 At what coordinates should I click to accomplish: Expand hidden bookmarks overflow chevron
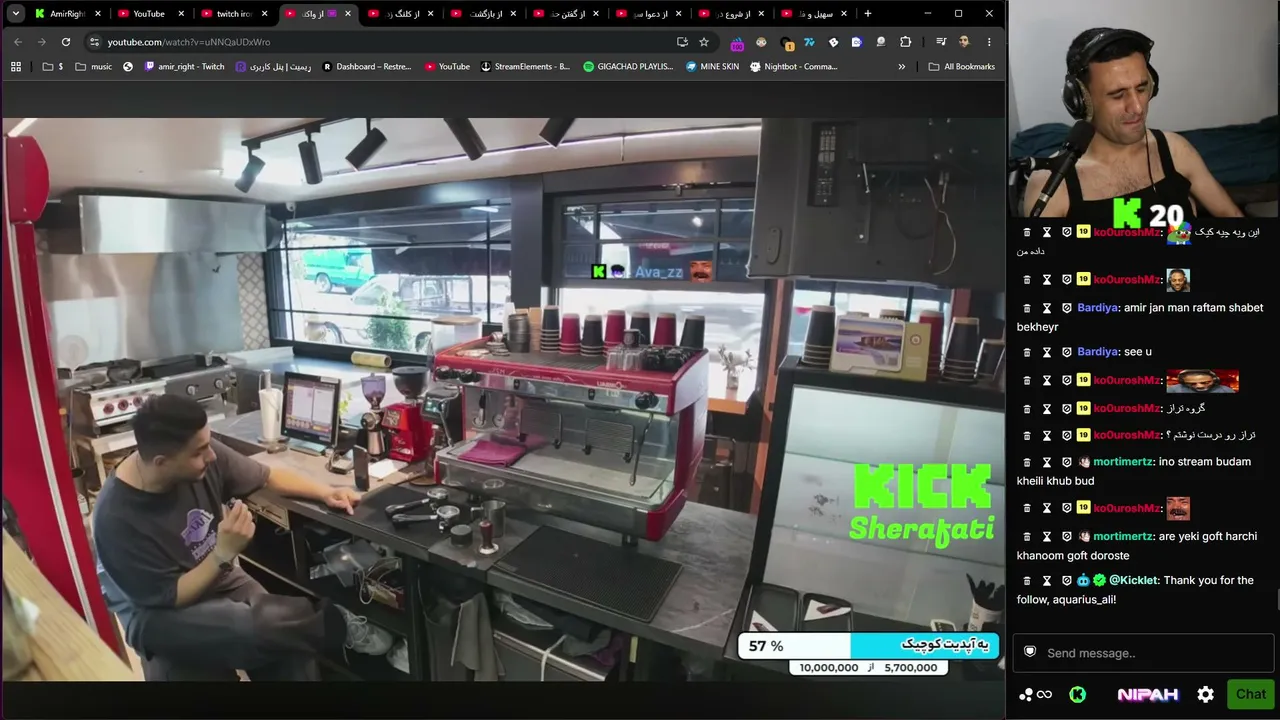coord(902,67)
